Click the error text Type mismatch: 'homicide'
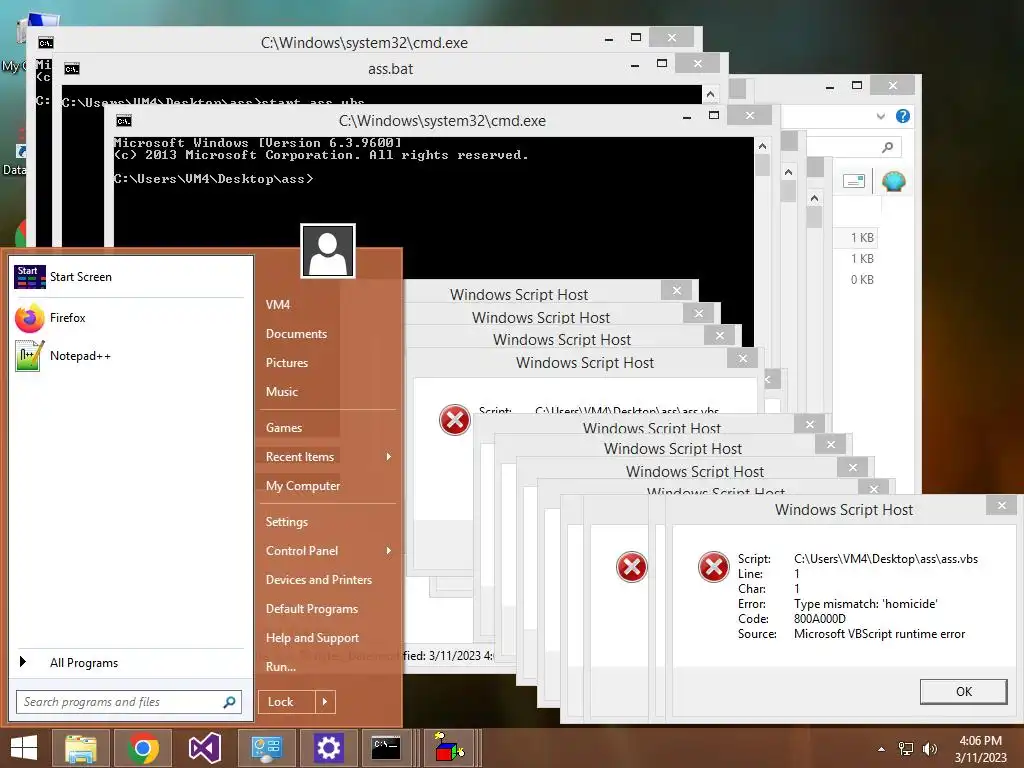 (865, 604)
